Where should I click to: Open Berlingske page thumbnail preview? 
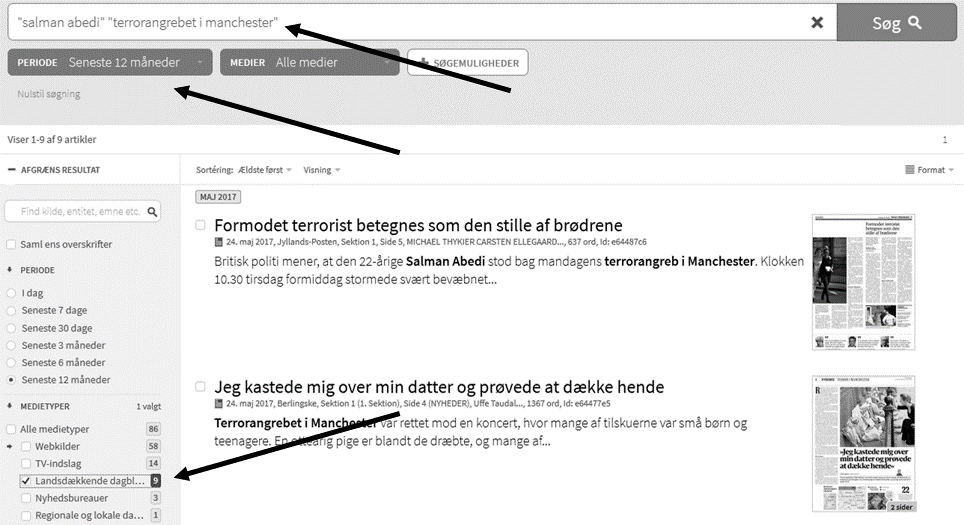[x=863, y=444]
